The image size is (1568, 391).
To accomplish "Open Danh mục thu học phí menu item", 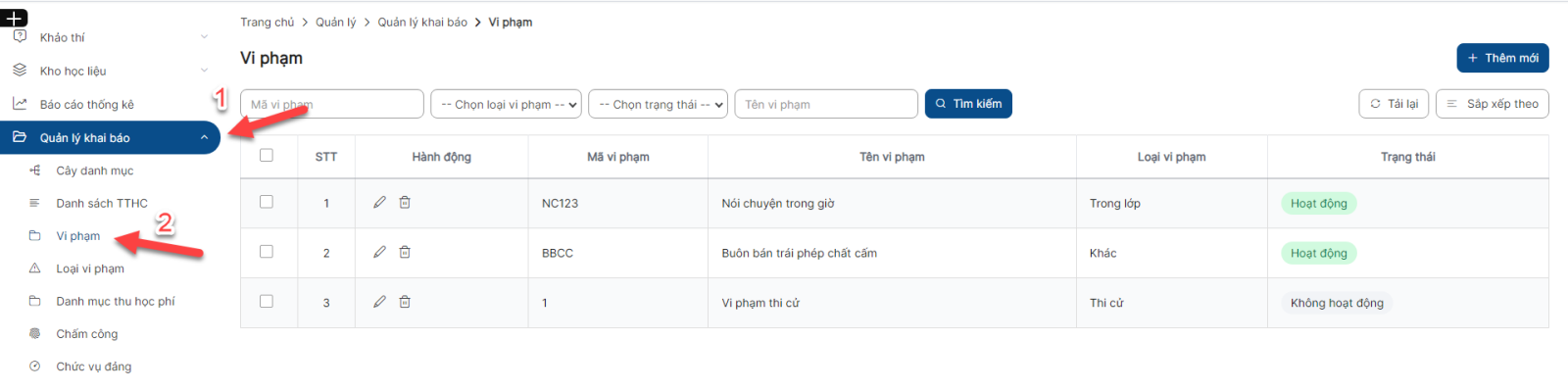I will pyautogui.click(x=116, y=302).
